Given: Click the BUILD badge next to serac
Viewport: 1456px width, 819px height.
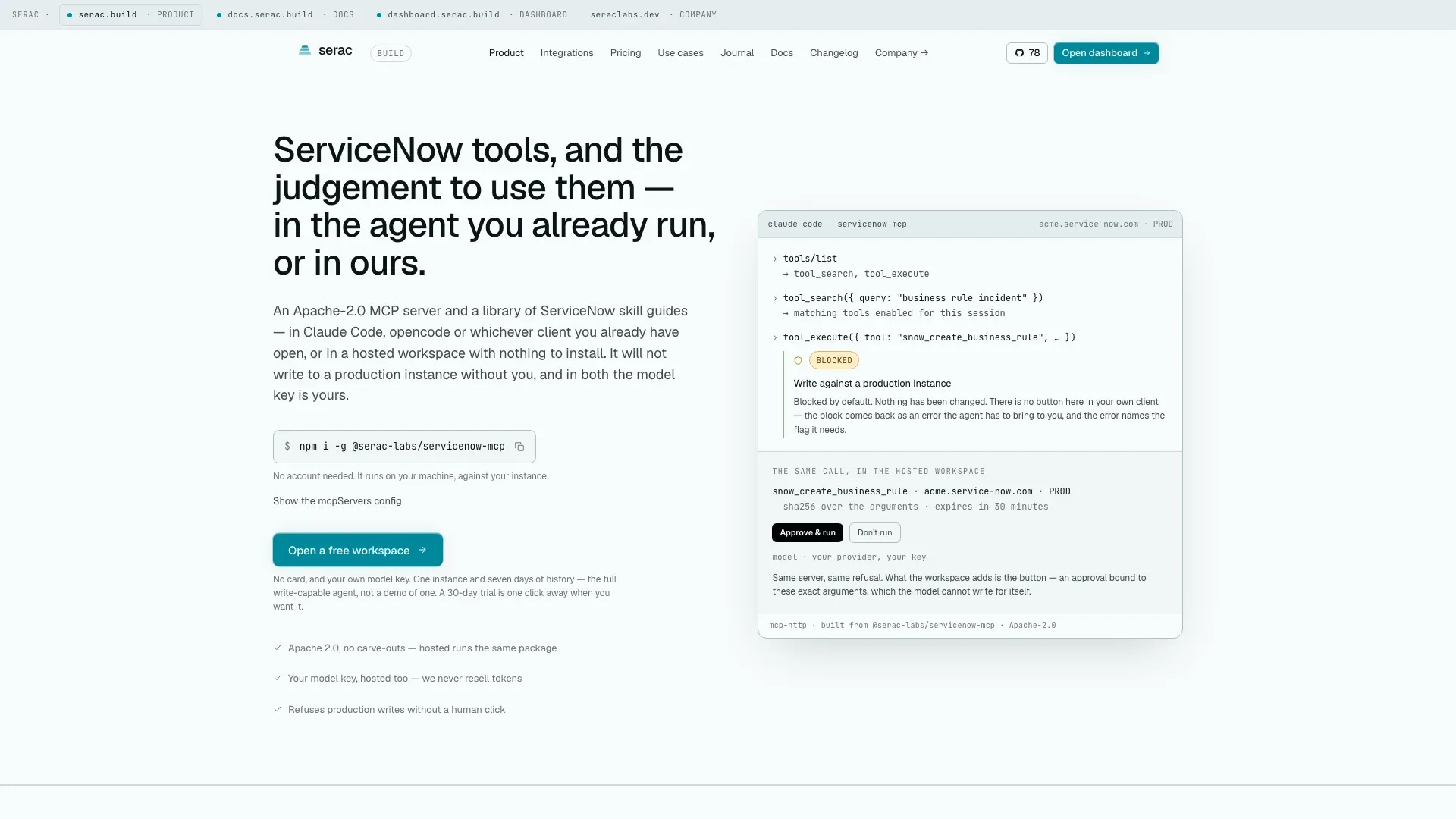Looking at the screenshot, I should click(x=391, y=54).
